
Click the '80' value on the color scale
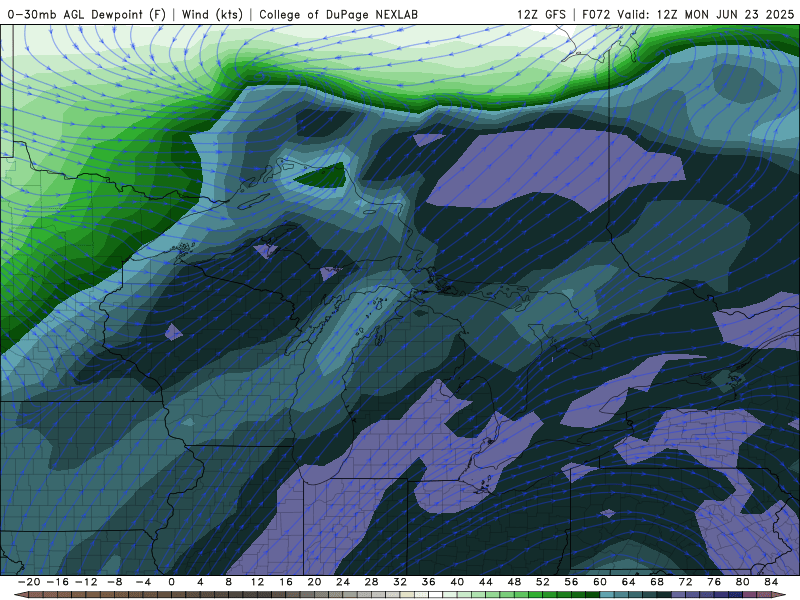click(x=743, y=582)
